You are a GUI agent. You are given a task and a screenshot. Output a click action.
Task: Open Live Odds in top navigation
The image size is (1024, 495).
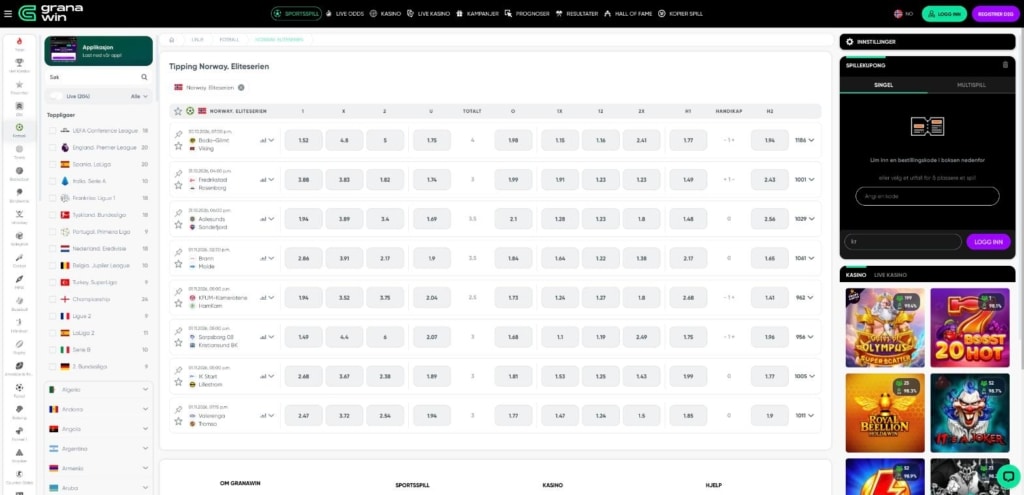345,14
